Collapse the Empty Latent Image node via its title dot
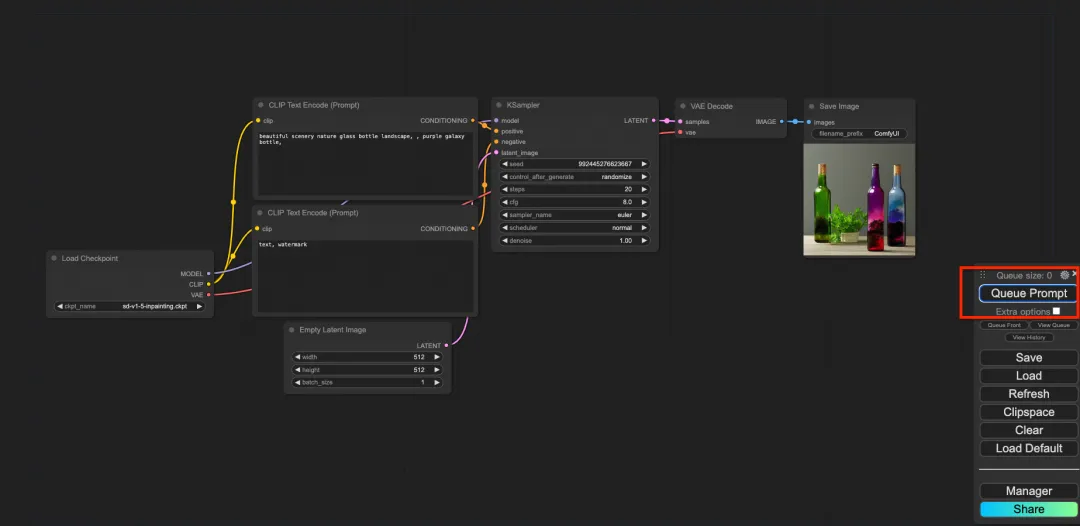The image size is (1080, 526). (291, 330)
